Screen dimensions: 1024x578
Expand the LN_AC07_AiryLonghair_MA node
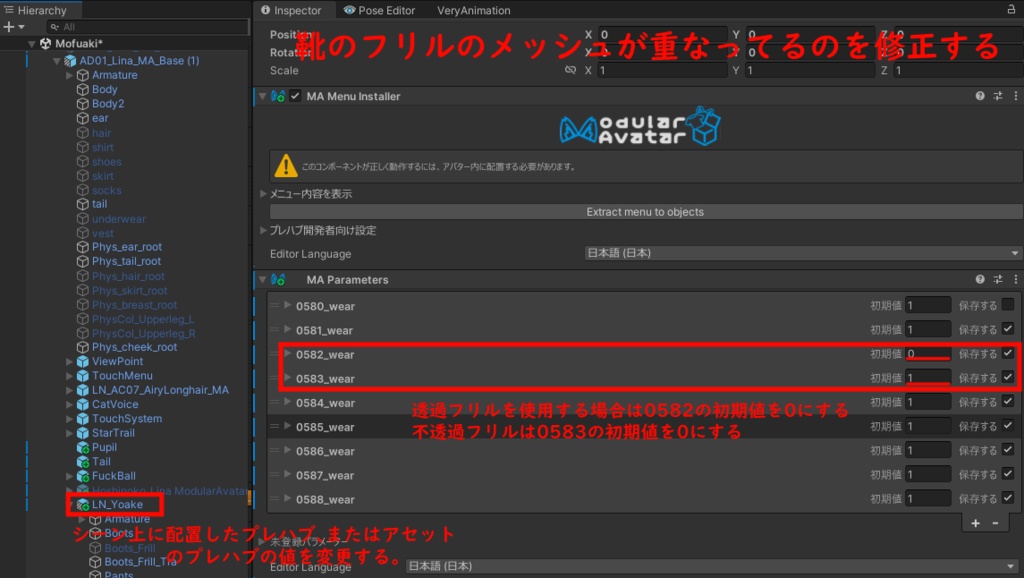69,390
